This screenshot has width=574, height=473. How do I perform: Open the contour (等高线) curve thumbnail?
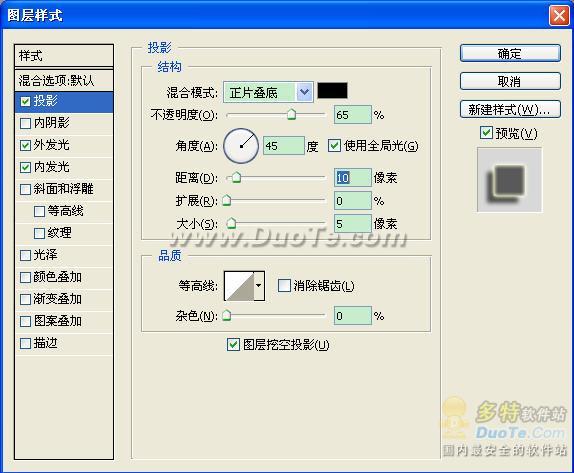pyautogui.click(x=239, y=286)
